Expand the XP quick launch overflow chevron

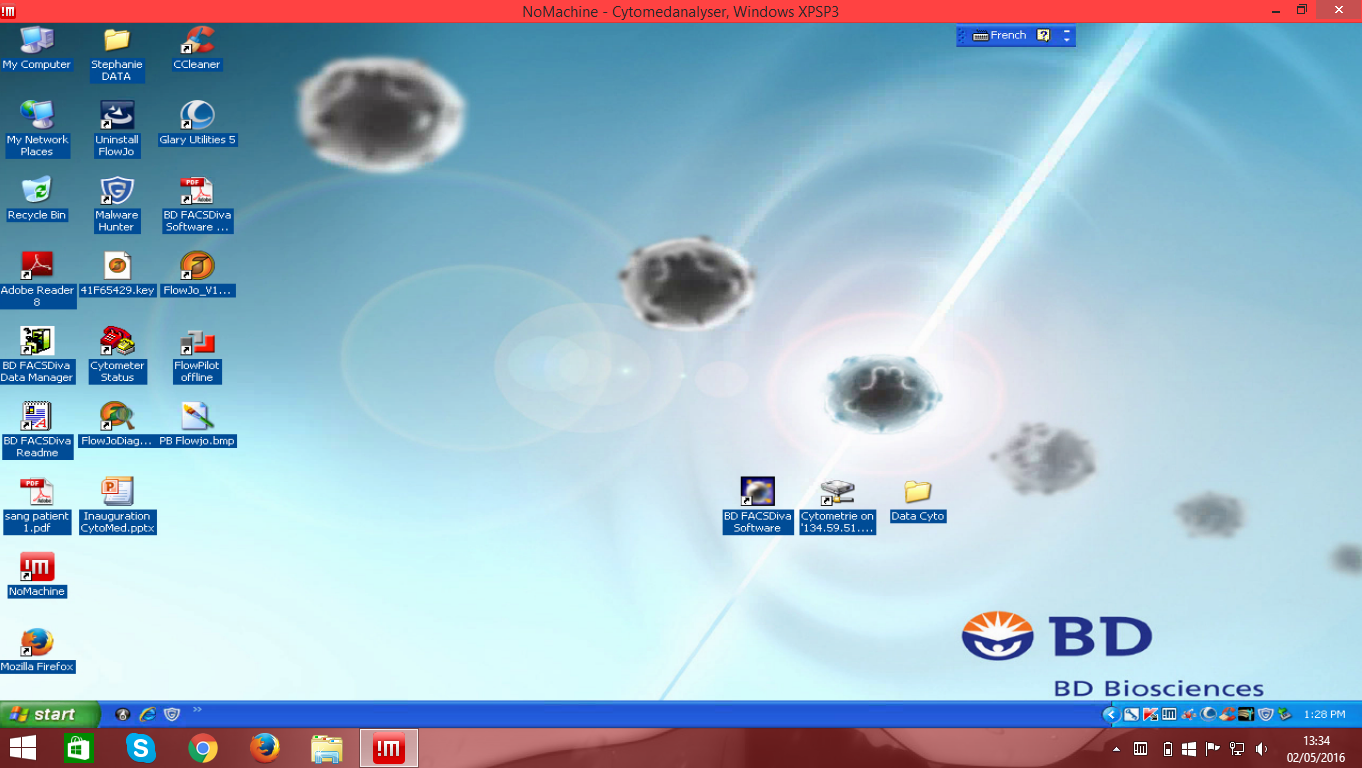click(197, 710)
